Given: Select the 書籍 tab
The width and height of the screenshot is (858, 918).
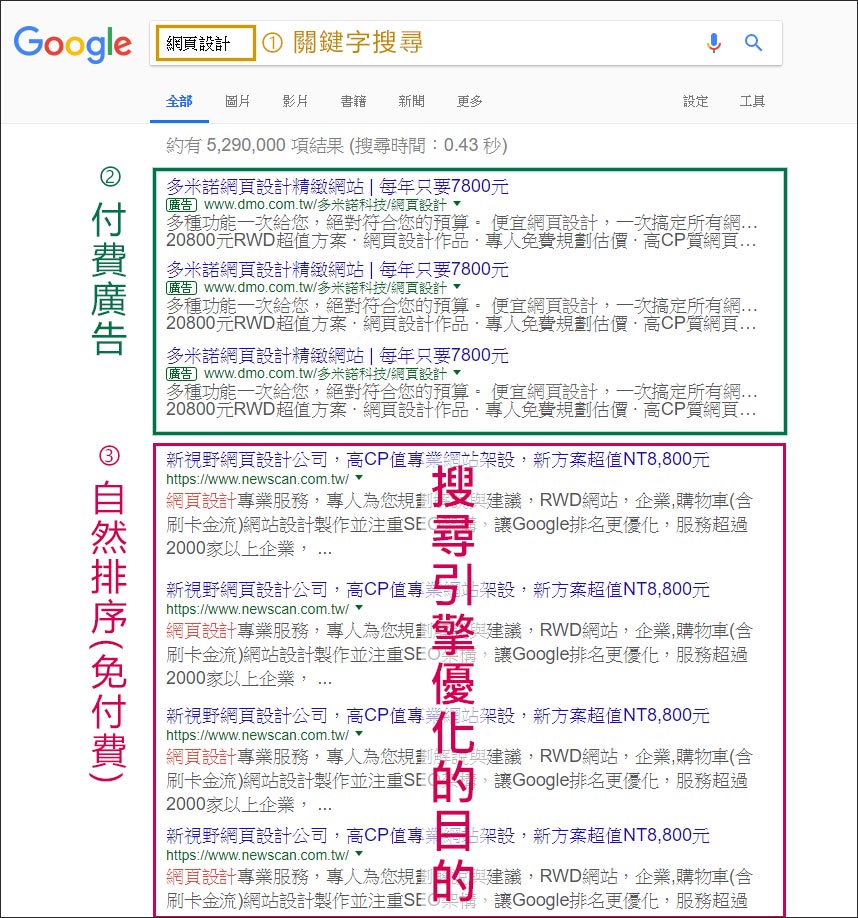Looking at the screenshot, I should (353, 101).
